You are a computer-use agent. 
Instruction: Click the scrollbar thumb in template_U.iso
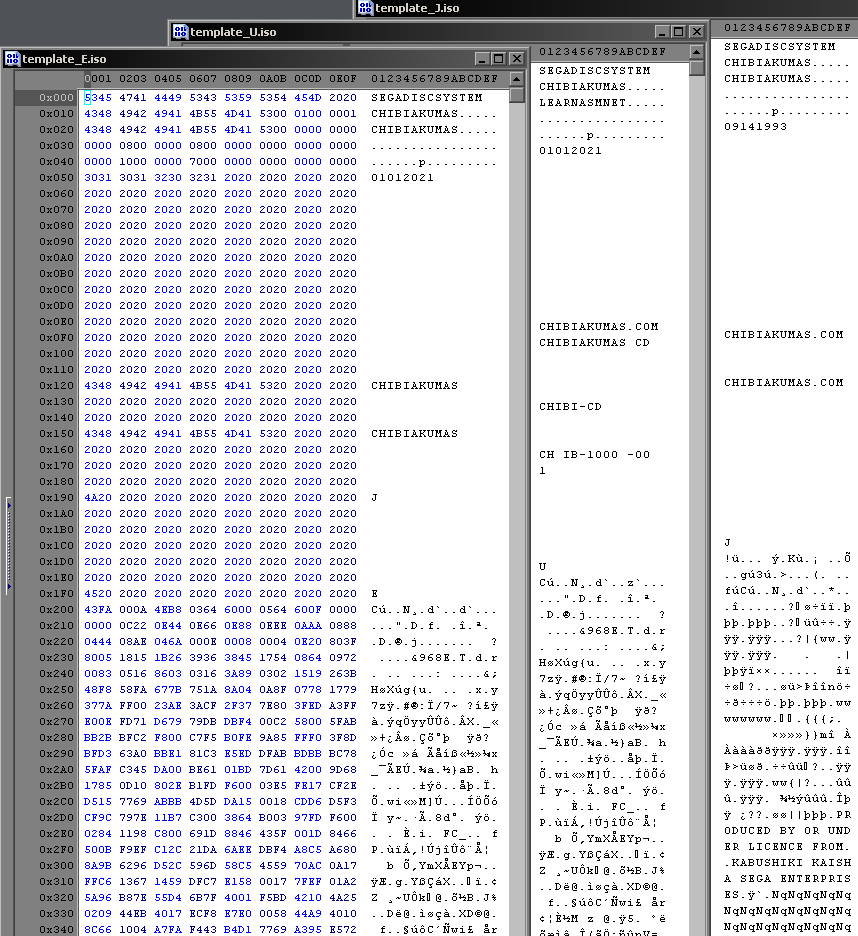(x=696, y=67)
